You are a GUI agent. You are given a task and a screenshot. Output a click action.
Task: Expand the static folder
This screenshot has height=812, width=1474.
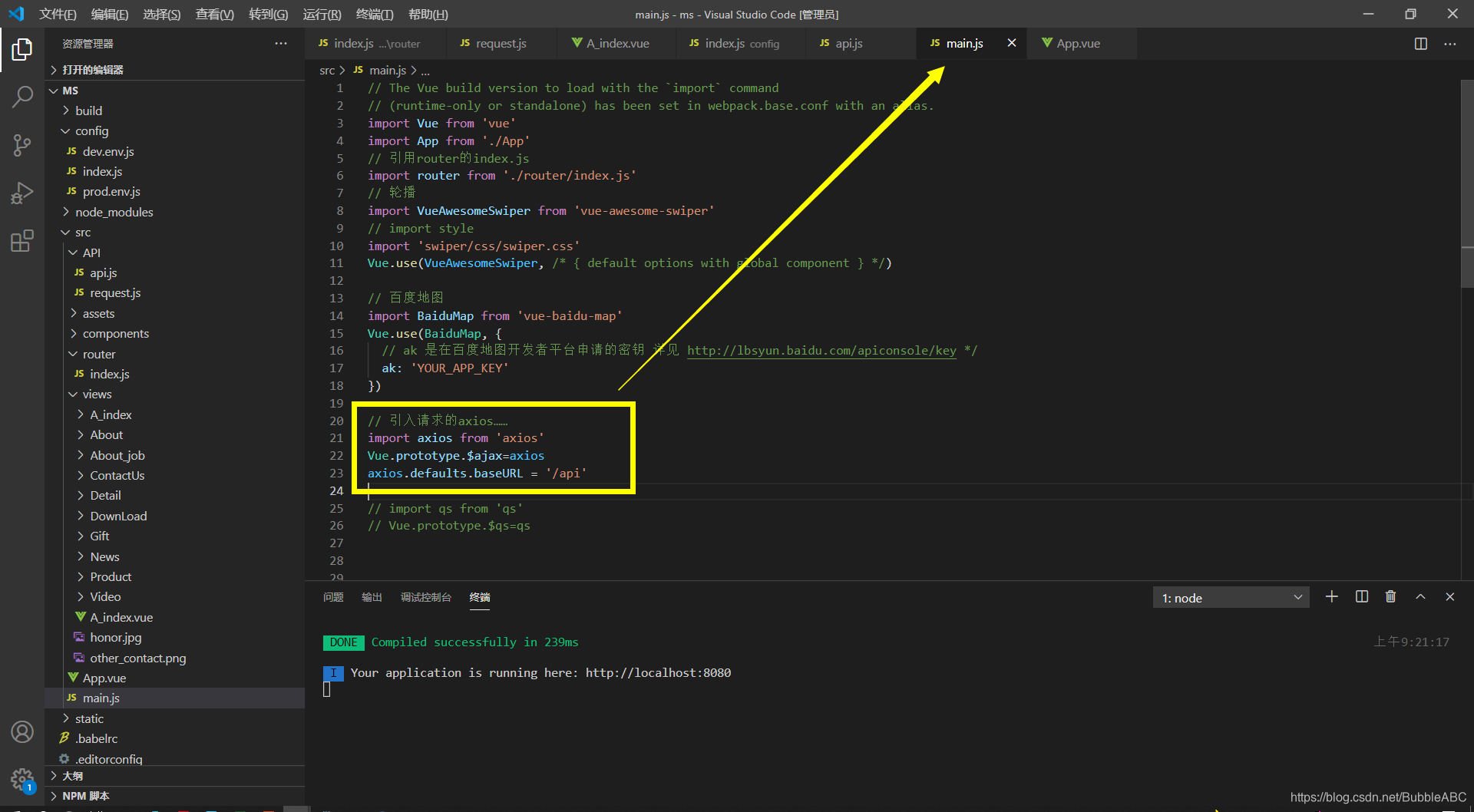point(175,719)
